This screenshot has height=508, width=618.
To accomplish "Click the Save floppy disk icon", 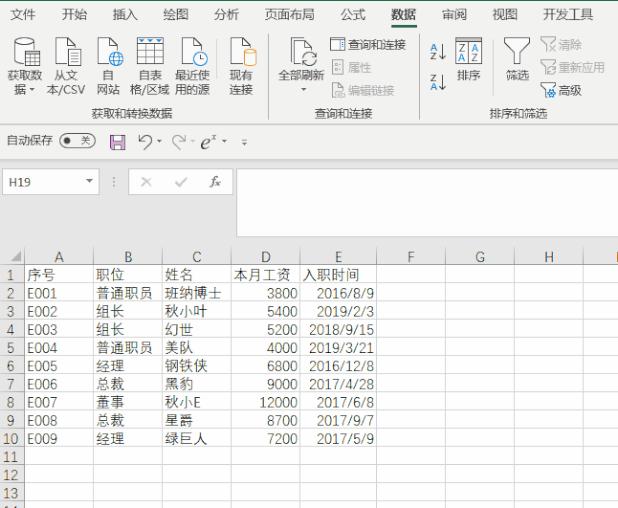I will [117, 142].
